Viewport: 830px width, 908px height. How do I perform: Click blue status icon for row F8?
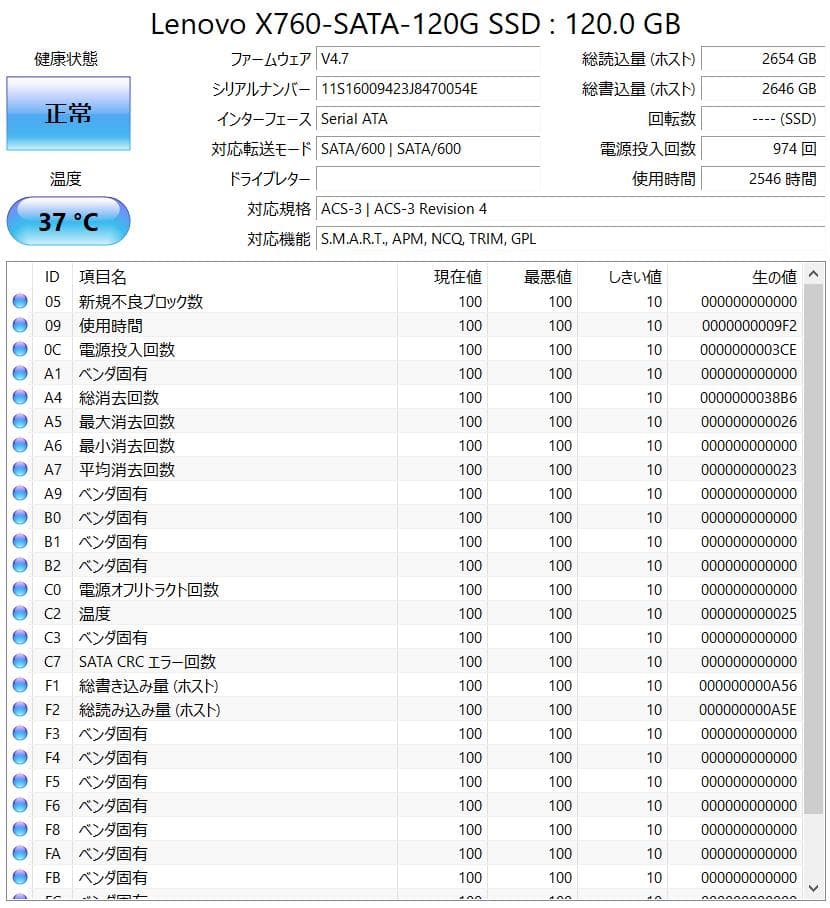(20, 830)
